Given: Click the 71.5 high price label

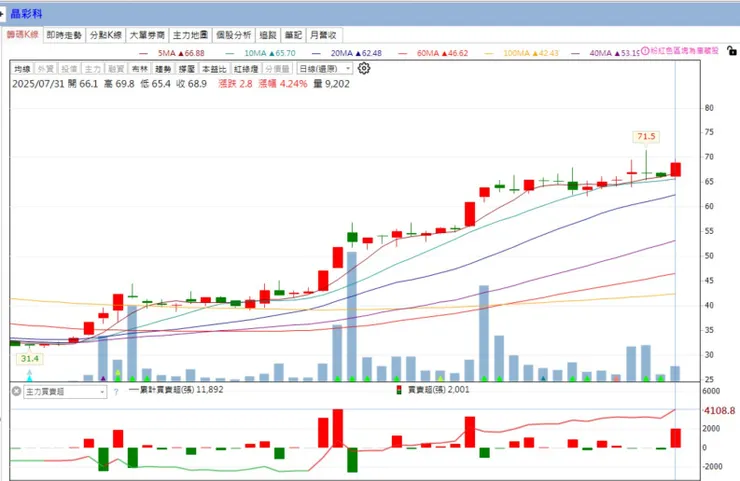Looking at the screenshot, I should pos(646,136).
